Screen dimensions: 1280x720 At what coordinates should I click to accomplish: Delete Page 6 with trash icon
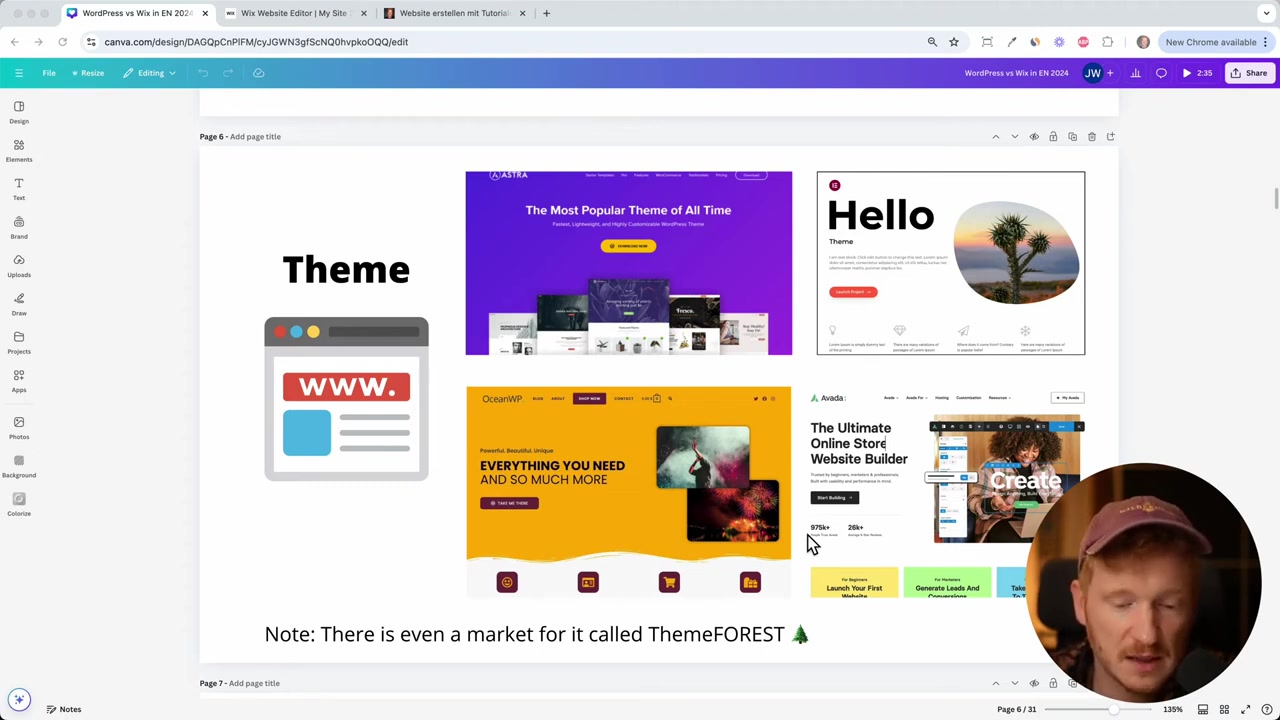point(1092,136)
